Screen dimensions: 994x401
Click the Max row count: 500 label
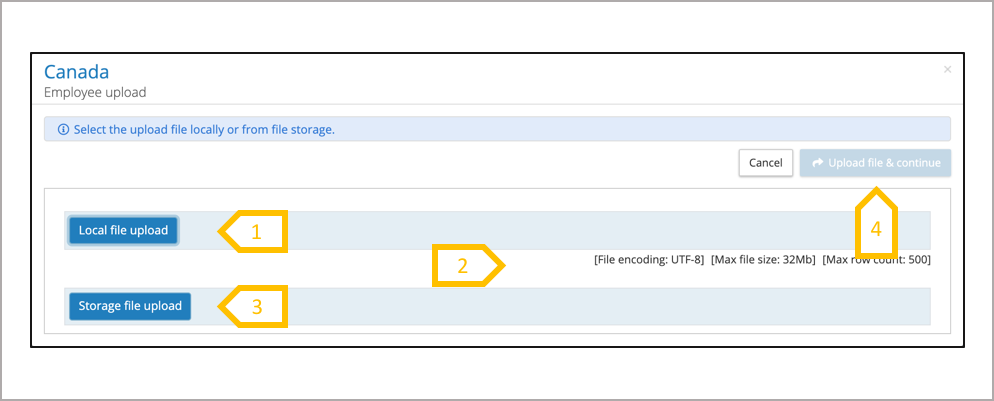[x=876, y=260]
